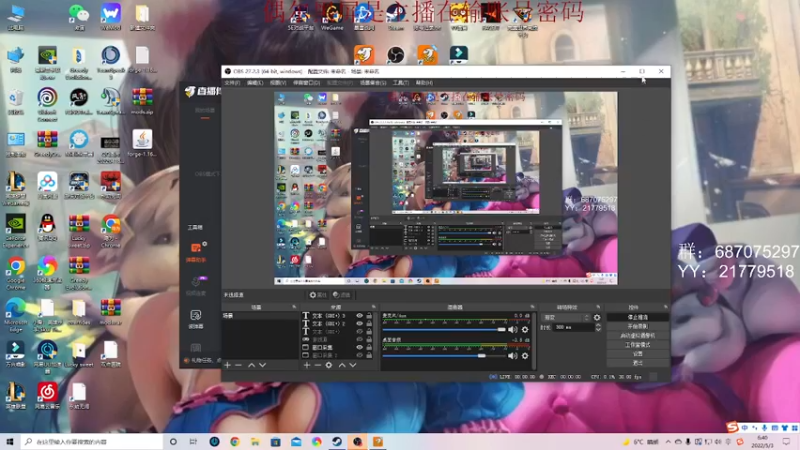Remove the scene with minus icon in Scenes panel
Viewport: 800px width, 450px height.
click(x=238, y=365)
